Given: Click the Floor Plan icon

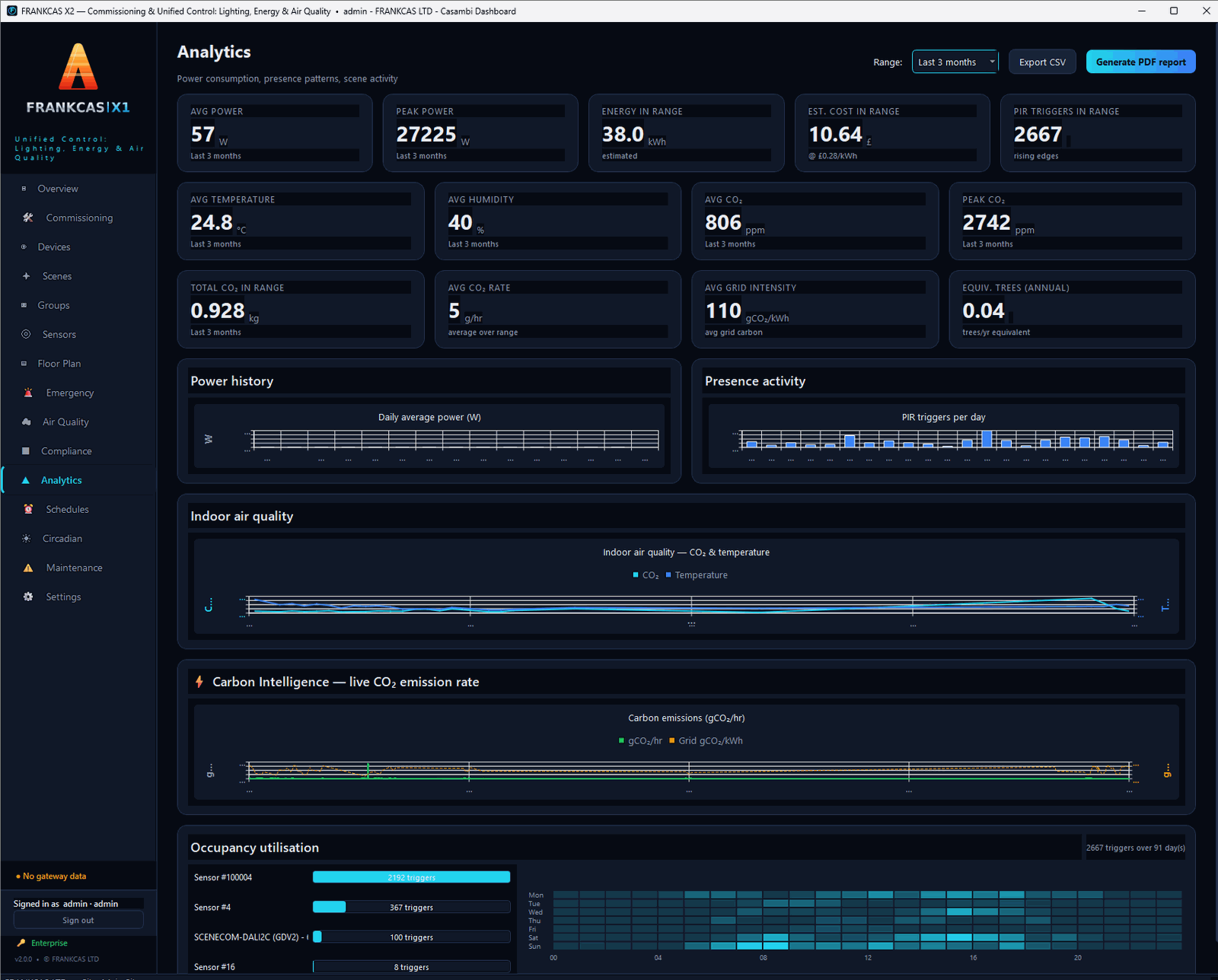Looking at the screenshot, I should point(24,364).
